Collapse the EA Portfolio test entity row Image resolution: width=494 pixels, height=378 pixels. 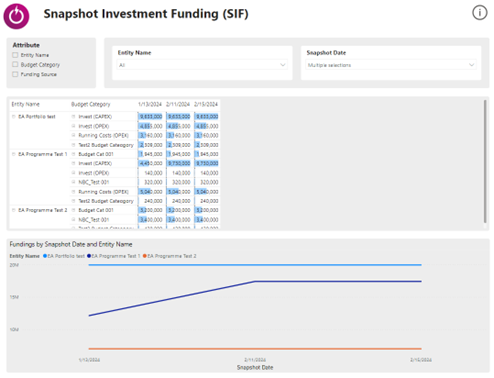14,117
